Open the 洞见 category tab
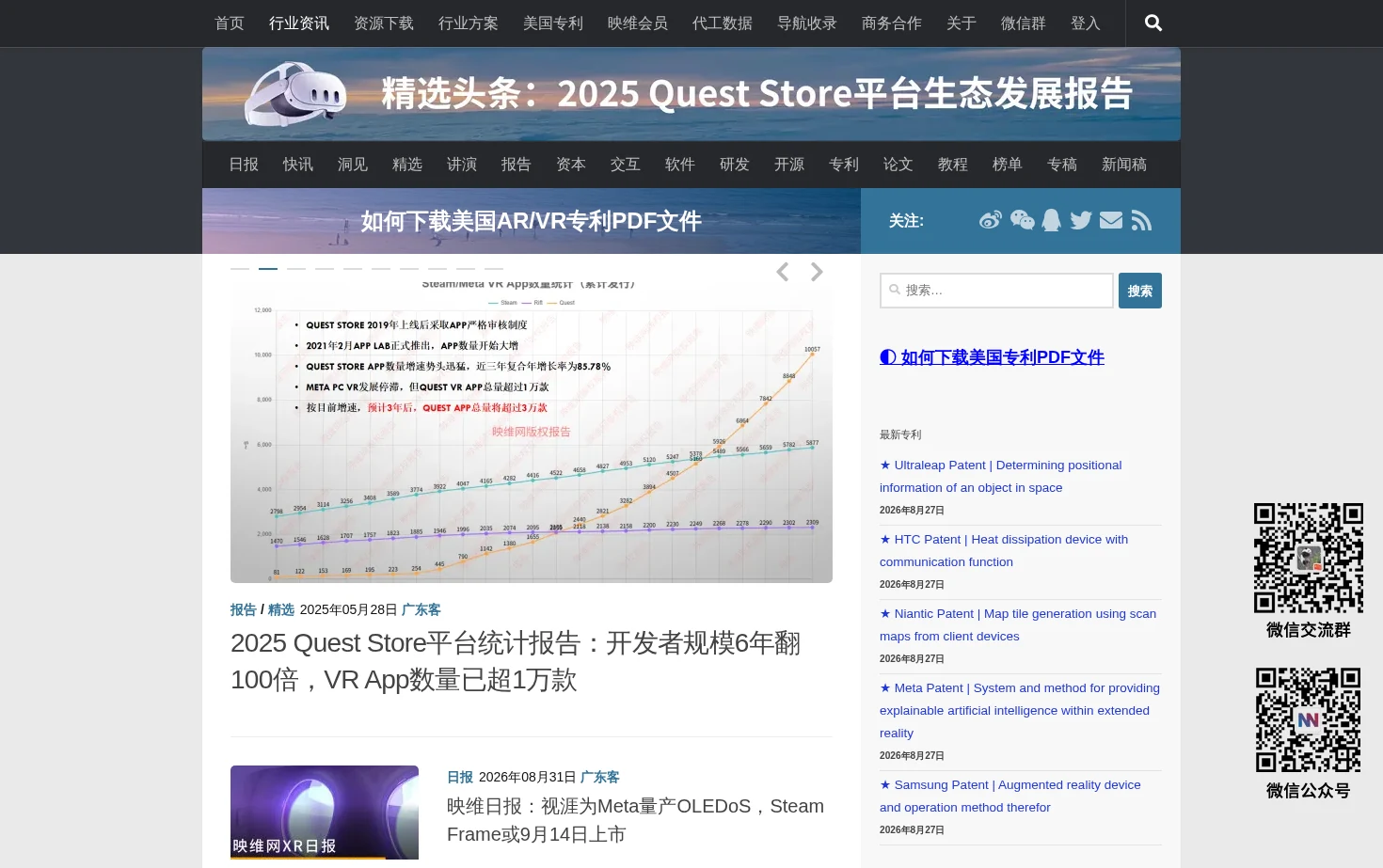Viewport: 1383px width, 868px height. pos(353,165)
